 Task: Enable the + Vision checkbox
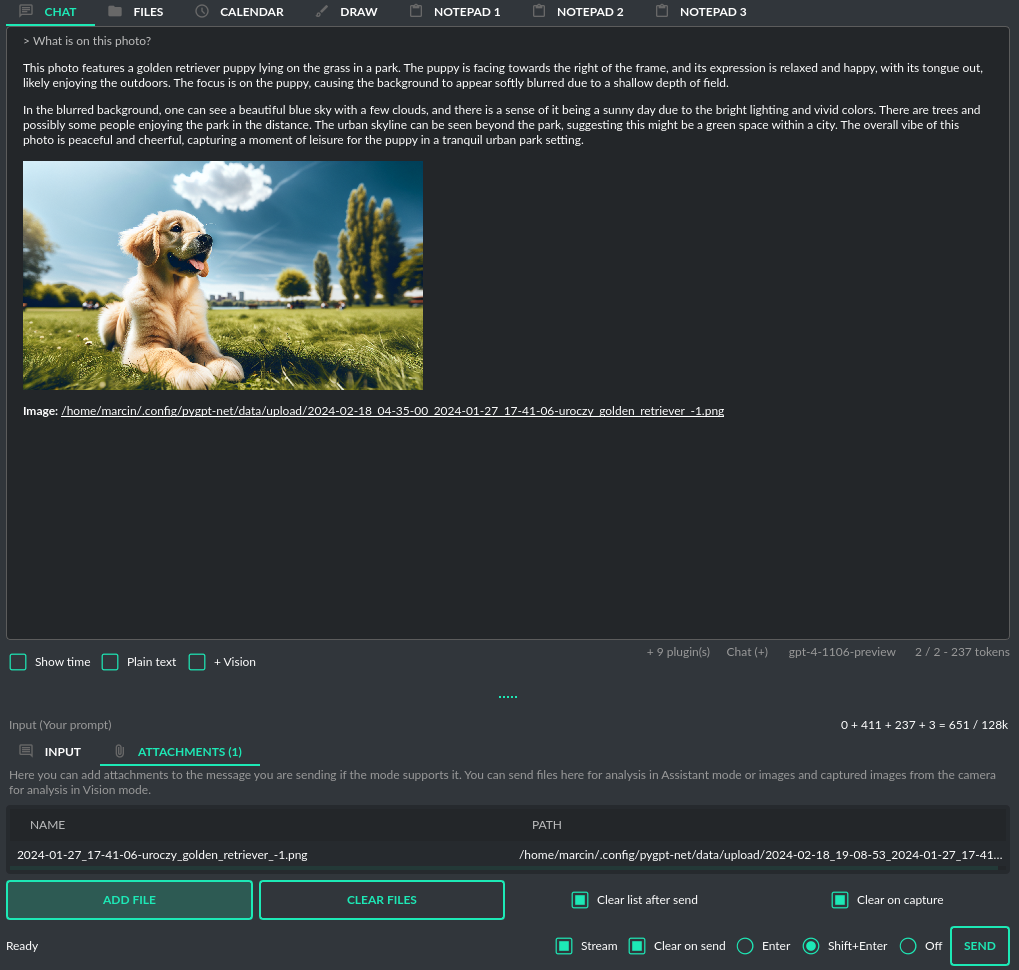(197, 662)
